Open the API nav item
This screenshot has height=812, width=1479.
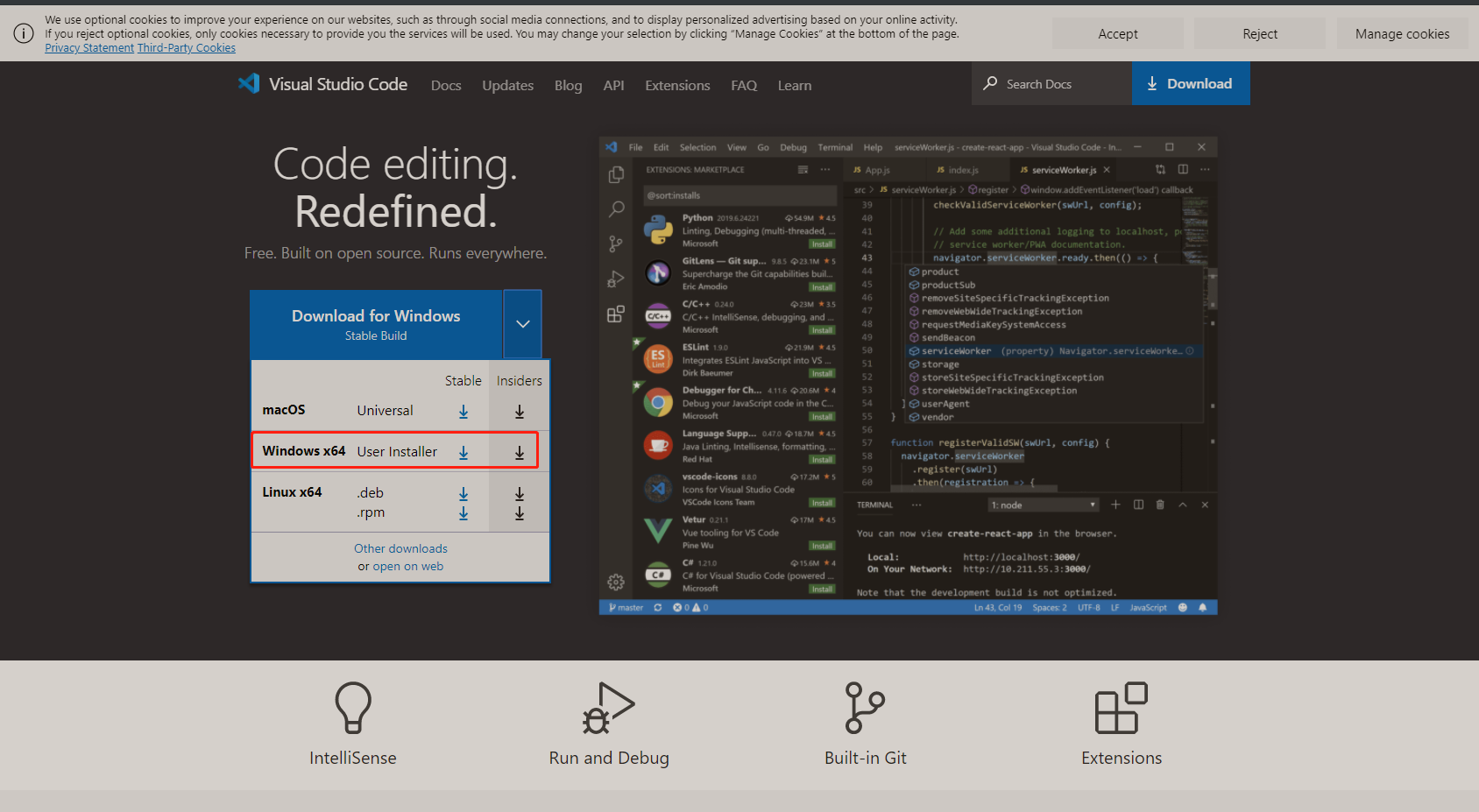tap(613, 85)
